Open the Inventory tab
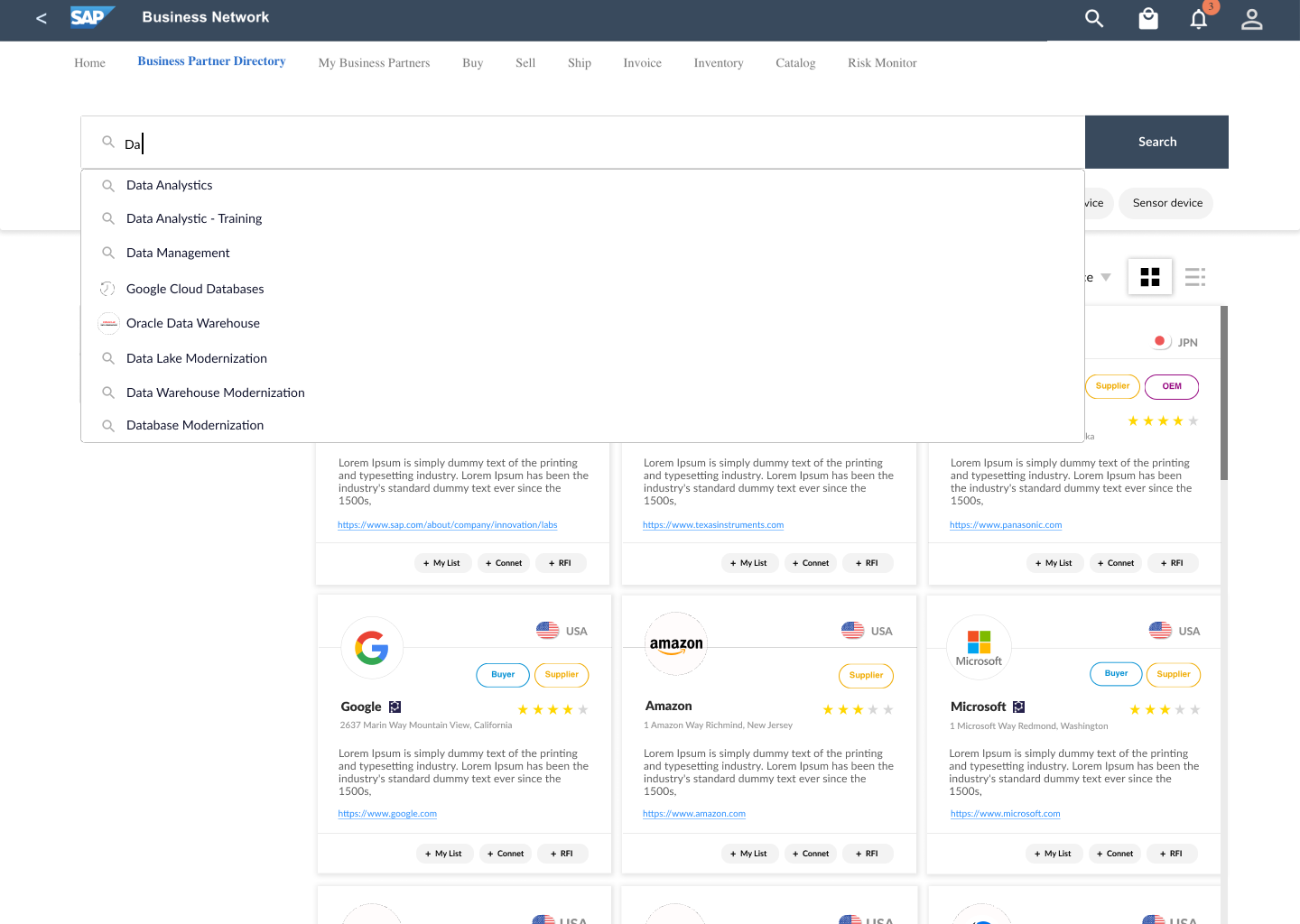The height and width of the screenshot is (924, 1300). click(719, 63)
